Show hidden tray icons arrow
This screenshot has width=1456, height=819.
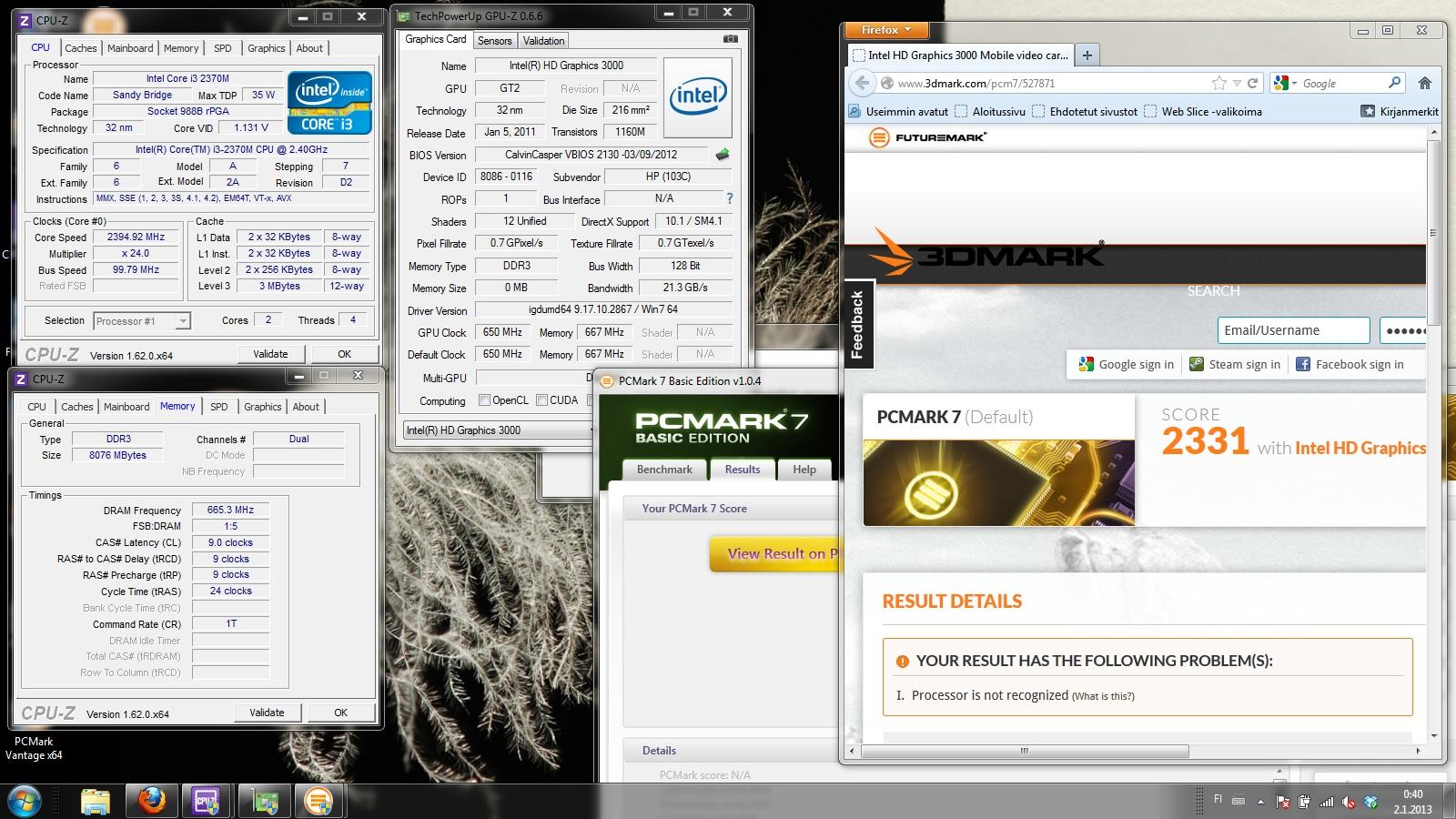[x=1260, y=802]
